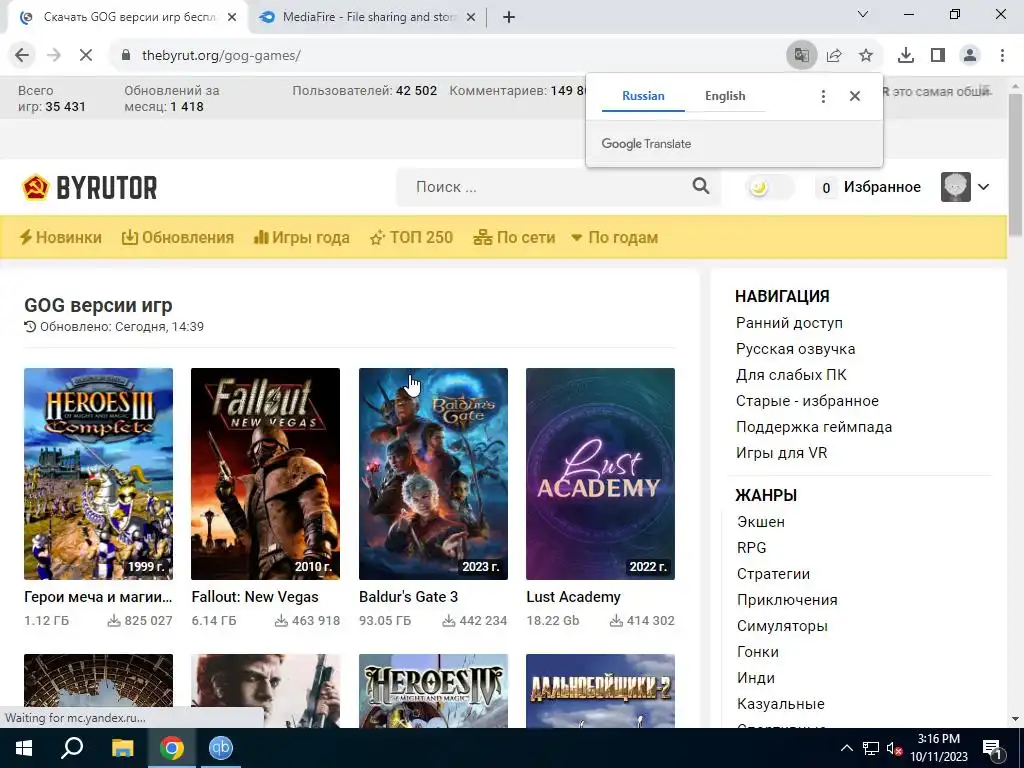Select the Гонки genre
The height and width of the screenshot is (768, 1024).
click(x=758, y=652)
